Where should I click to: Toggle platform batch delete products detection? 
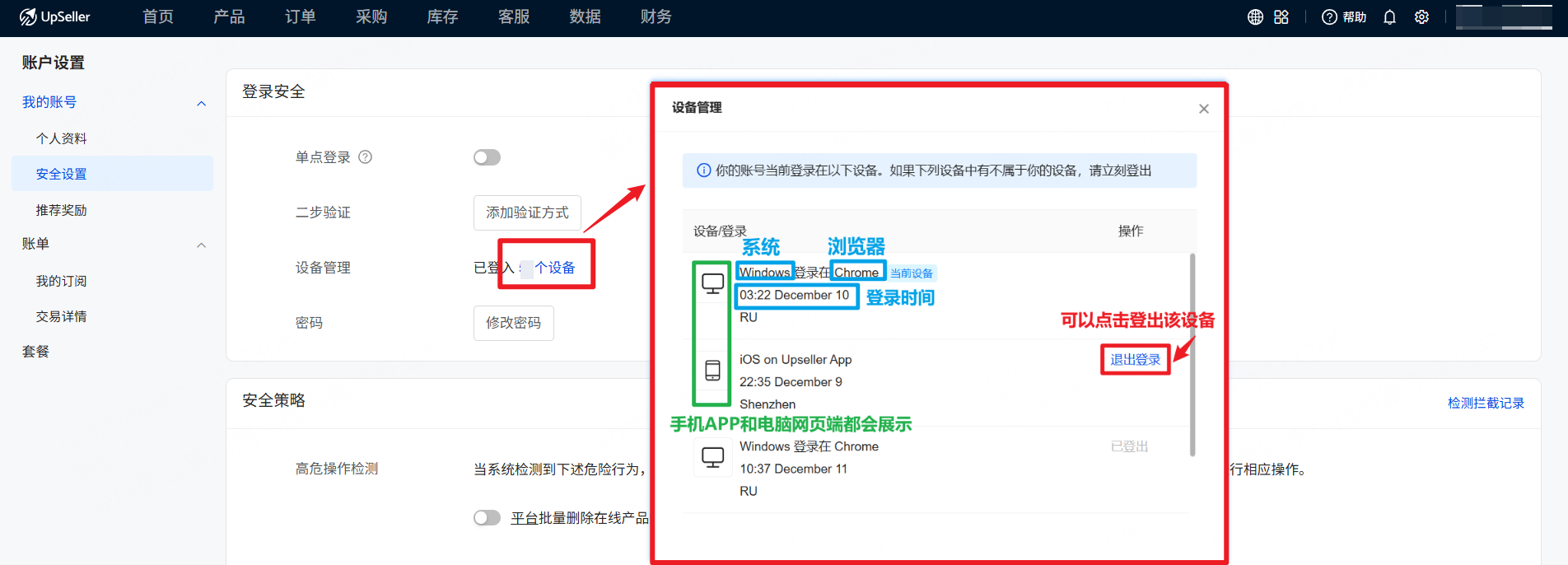click(487, 517)
